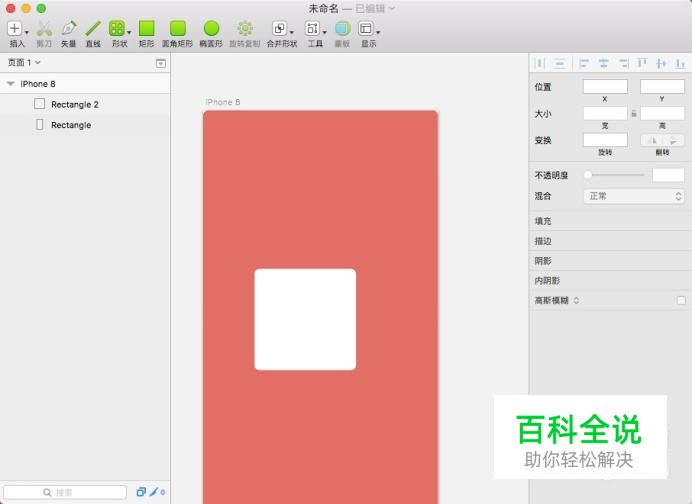The height and width of the screenshot is (504, 692).
Task: Open the 插入 dropdown arrow
Action: click(26, 33)
